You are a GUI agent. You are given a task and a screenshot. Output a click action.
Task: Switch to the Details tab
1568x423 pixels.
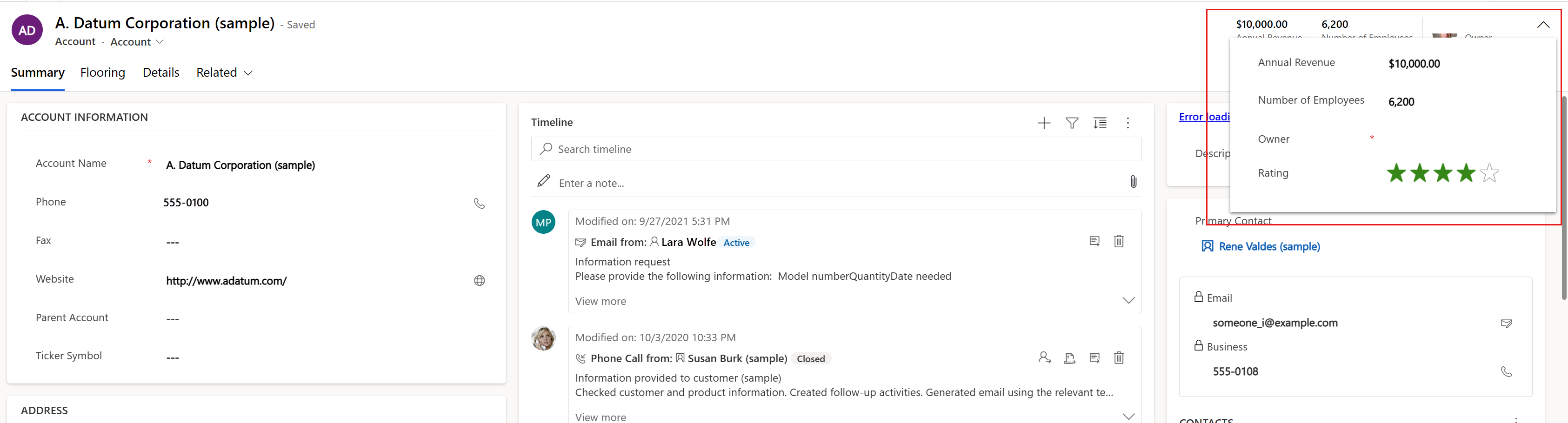click(160, 72)
